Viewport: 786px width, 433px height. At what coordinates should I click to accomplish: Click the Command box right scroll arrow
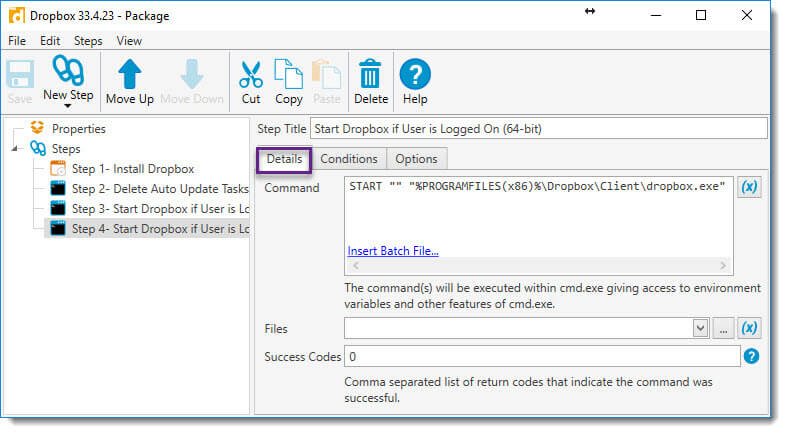click(723, 266)
